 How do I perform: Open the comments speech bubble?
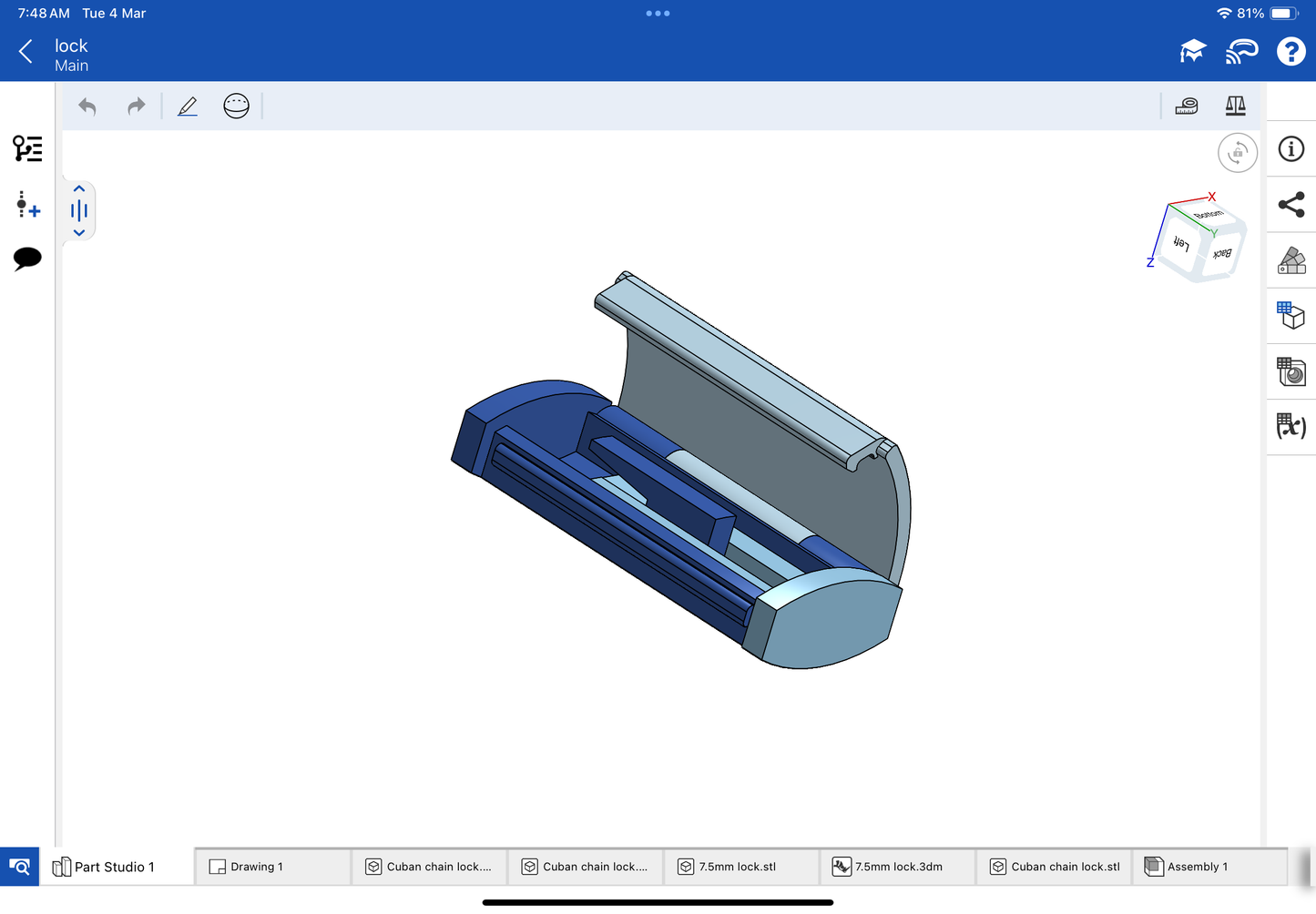coord(27,259)
